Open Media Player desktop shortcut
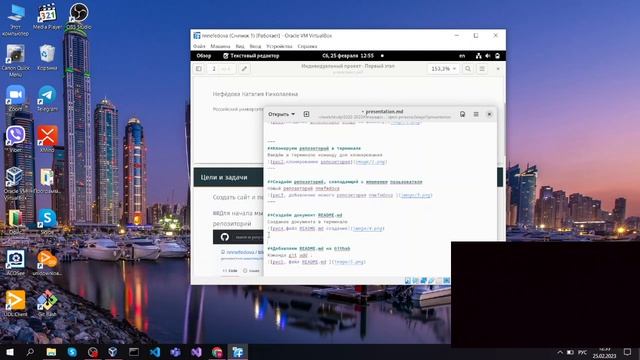 (47, 16)
